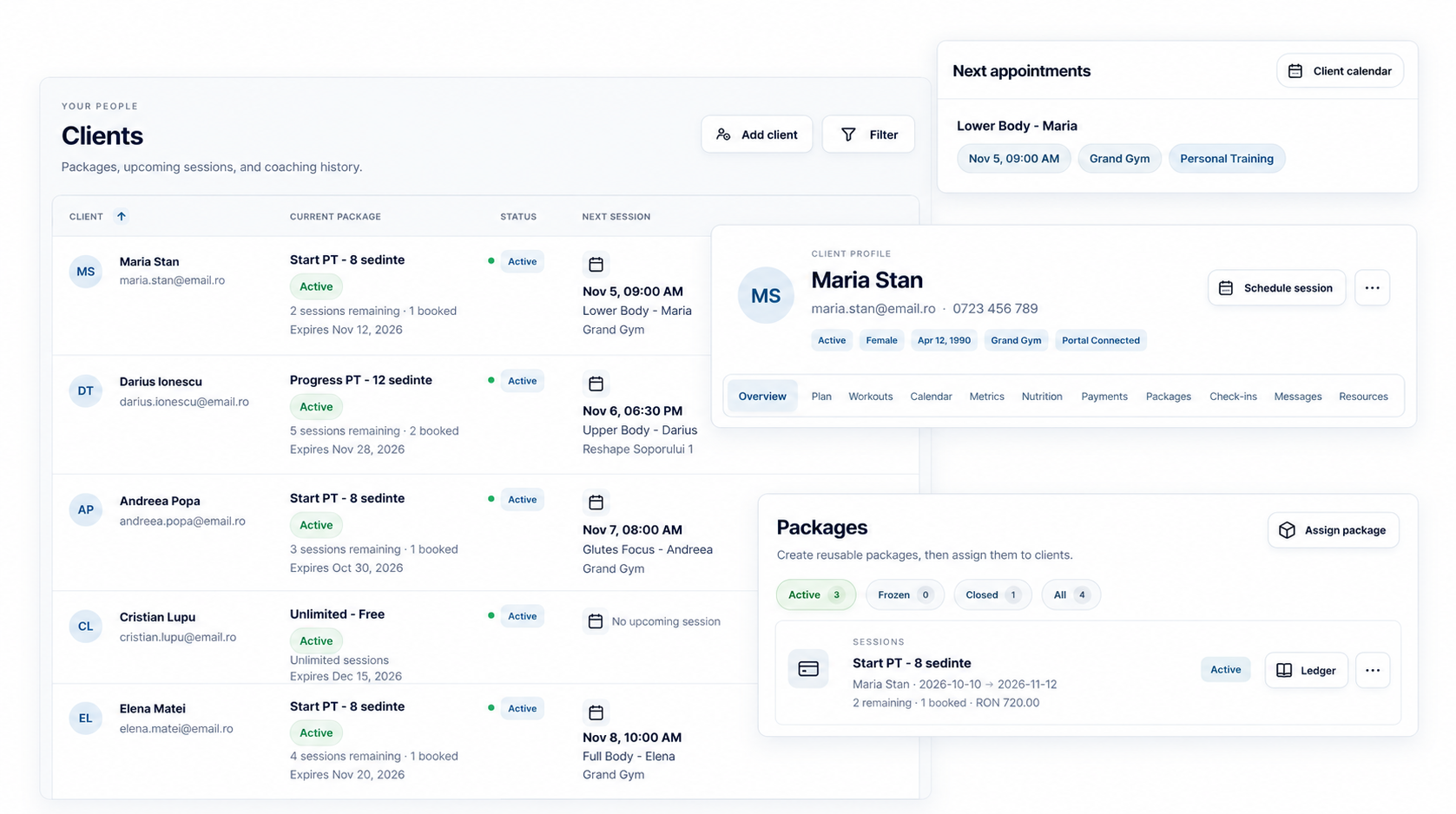Screen dimensions: 1456x814
Task: Open the Filter options
Action: [x=868, y=135]
